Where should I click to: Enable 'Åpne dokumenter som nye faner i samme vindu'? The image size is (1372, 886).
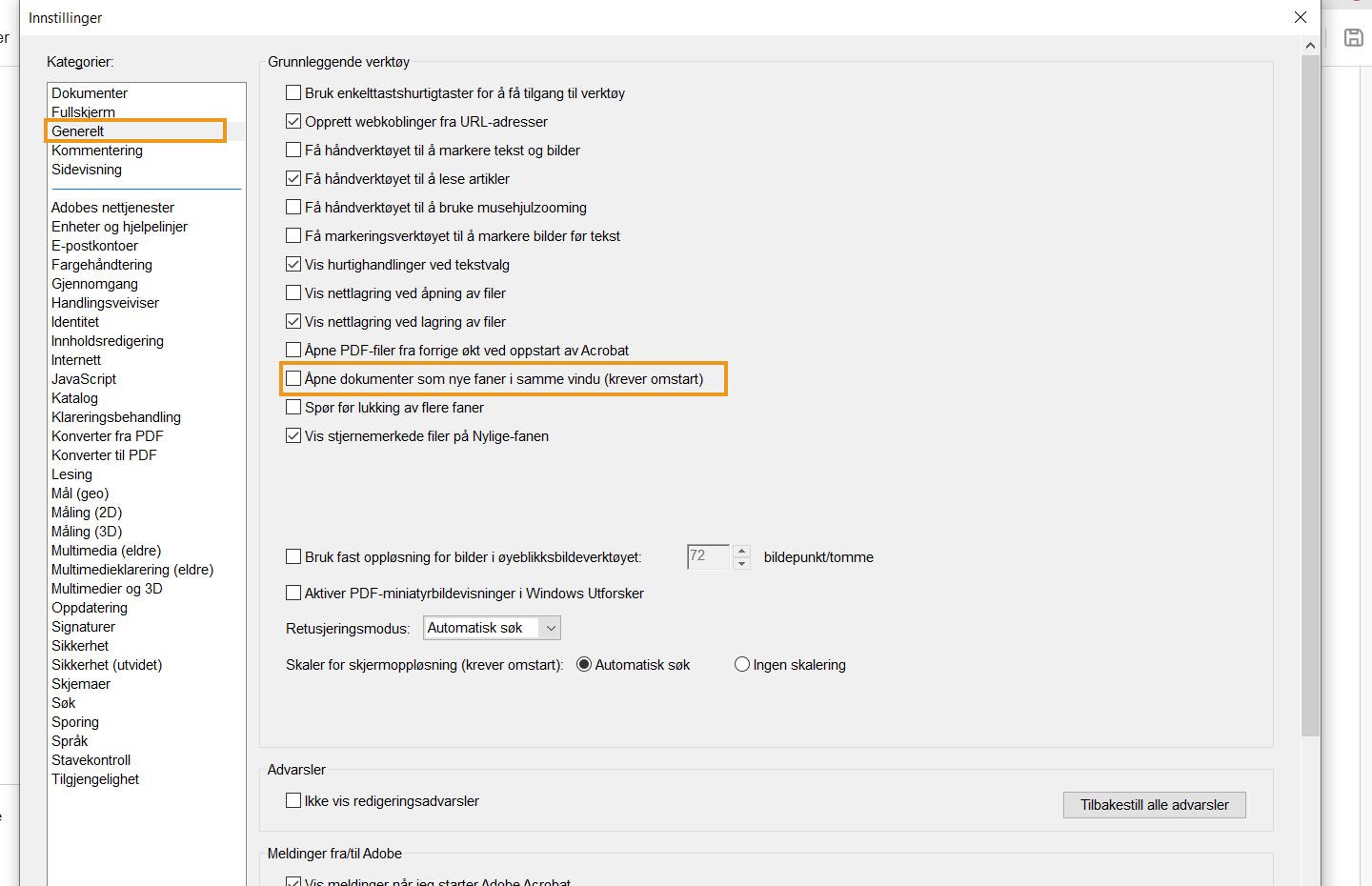(293, 378)
